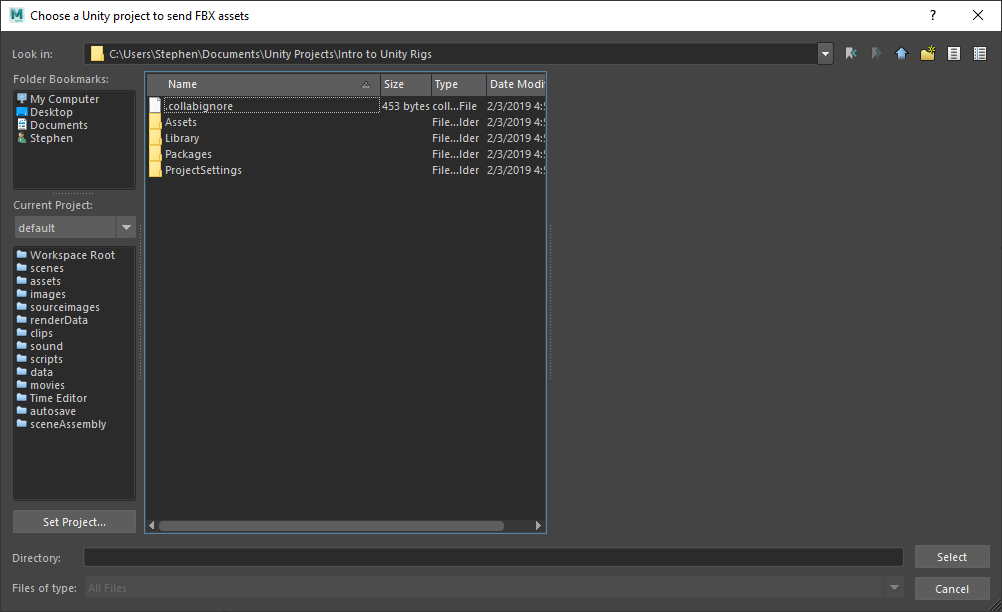Sort files by Name column header
The height and width of the screenshot is (612, 1002).
click(x=265, y=85)
